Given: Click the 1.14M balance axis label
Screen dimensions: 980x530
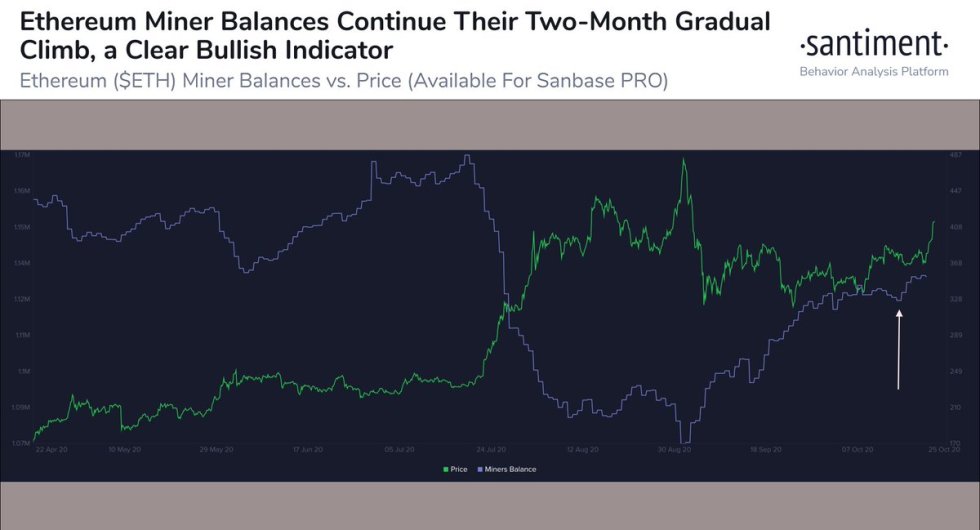Looking at the screenshot, I should pyautogui.click(x=23, y=264).
